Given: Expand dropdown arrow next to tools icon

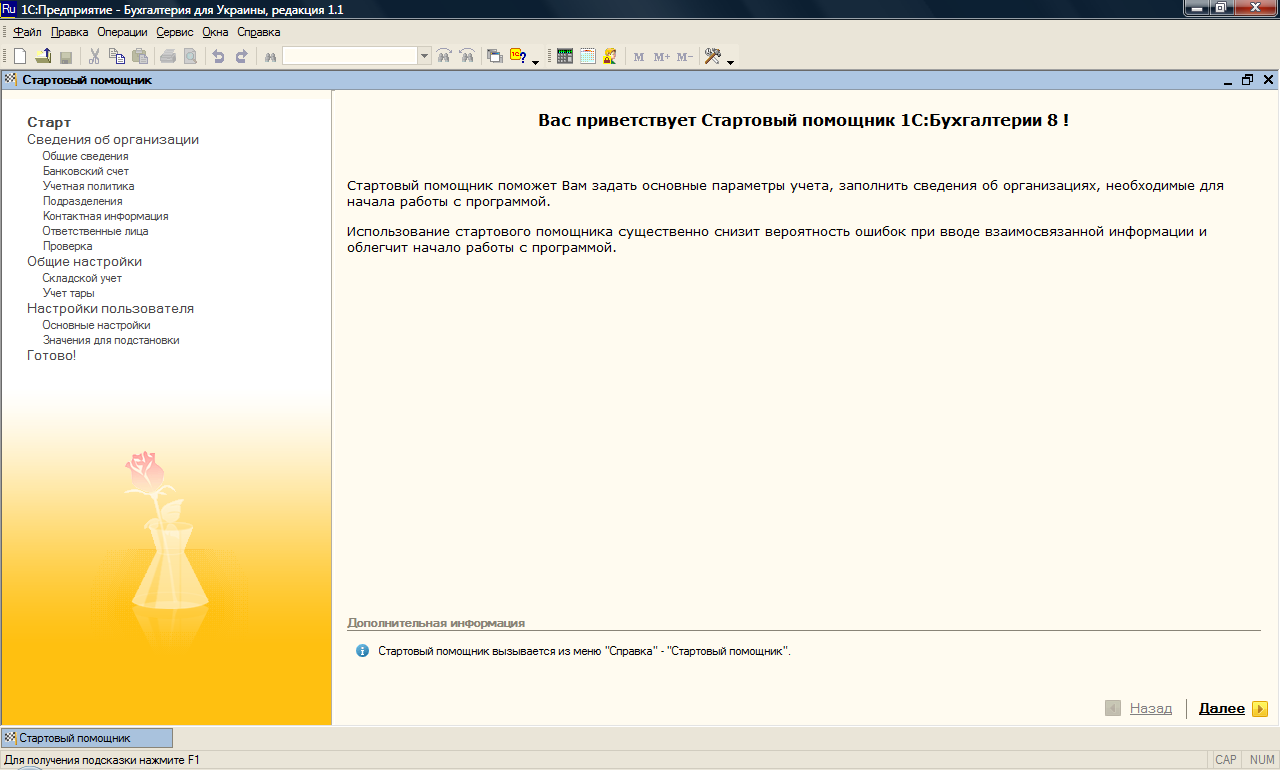Looking at the screenshot, I should (x=730, y=61).
